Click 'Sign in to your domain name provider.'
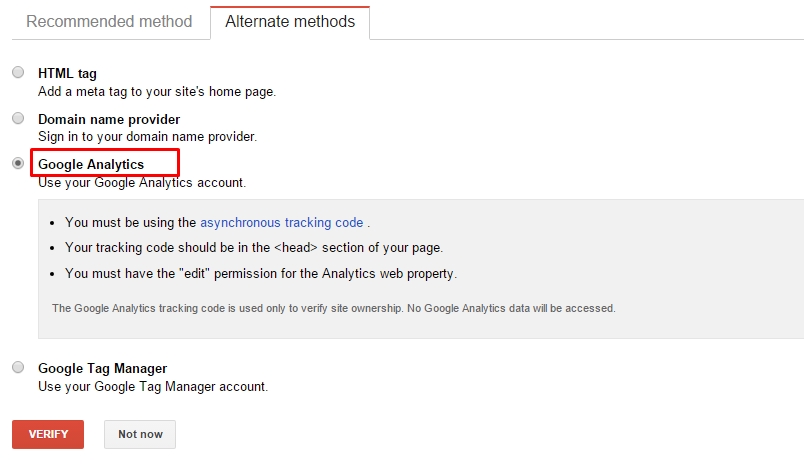This screenshot has height=468, width=804. tap(148, 137)
